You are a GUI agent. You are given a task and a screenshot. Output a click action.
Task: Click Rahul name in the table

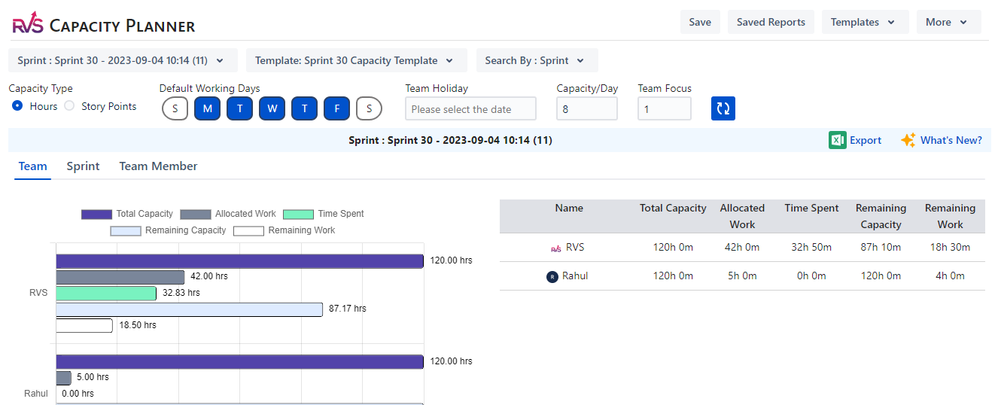click(575, 276)
